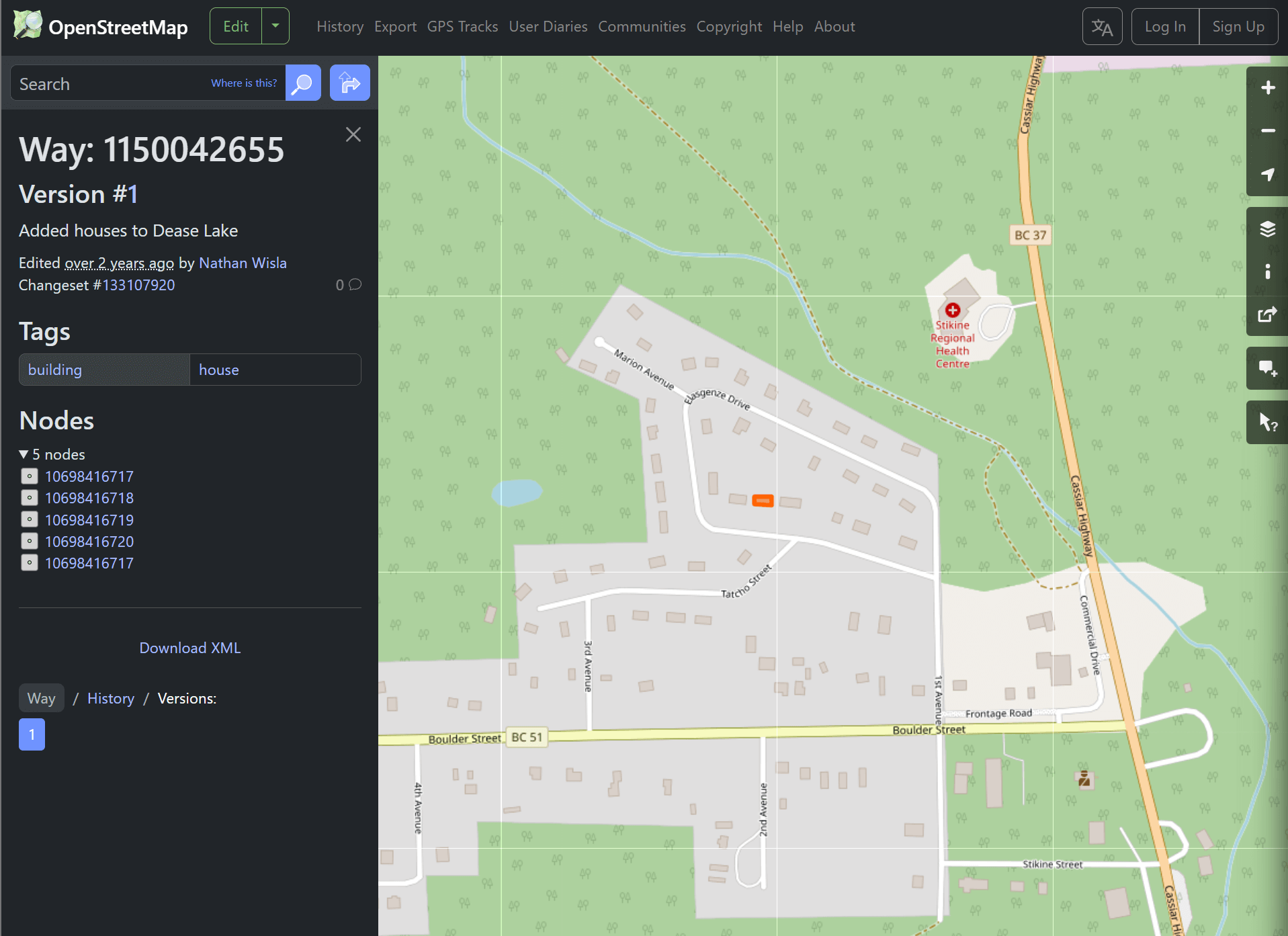The image size is (1288, 936).
Task: Select version 1 button
Action: pos(32,734)
